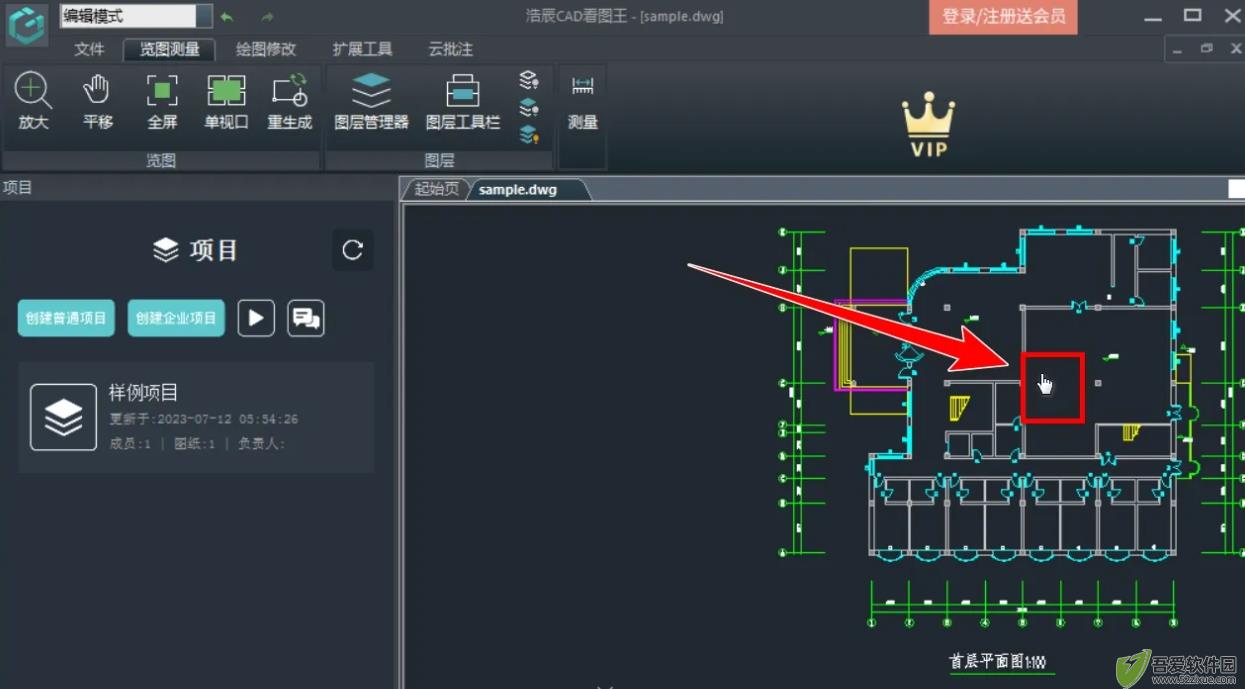Click the play button in project panel
Image resolution: width=1245 pixels, height=689 pixels.
(256, 318)
